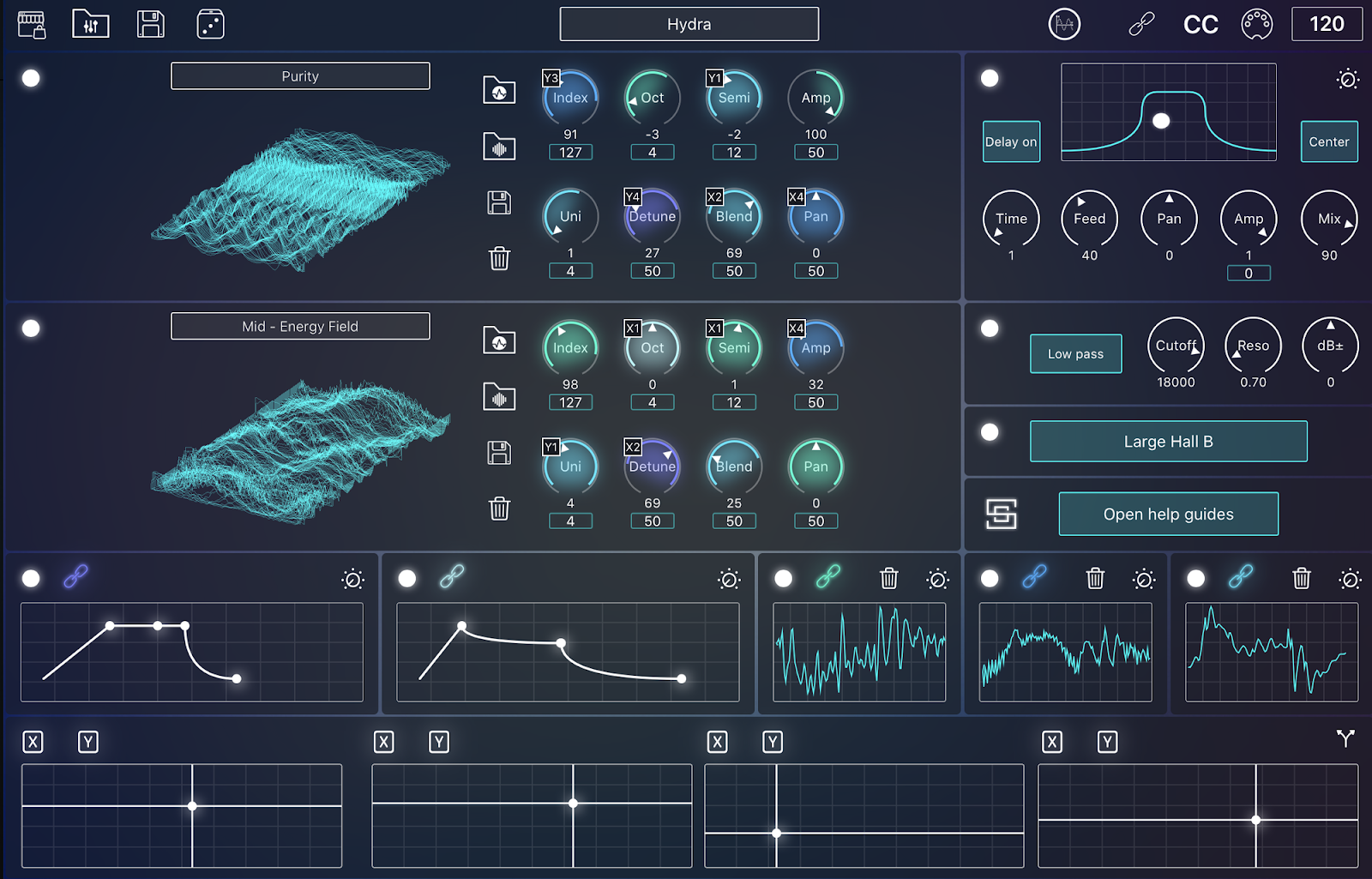Enable the Purity oscillator with its circle toggle
Viewport: 1372px width, 879px height.
[x=31, y=78]
